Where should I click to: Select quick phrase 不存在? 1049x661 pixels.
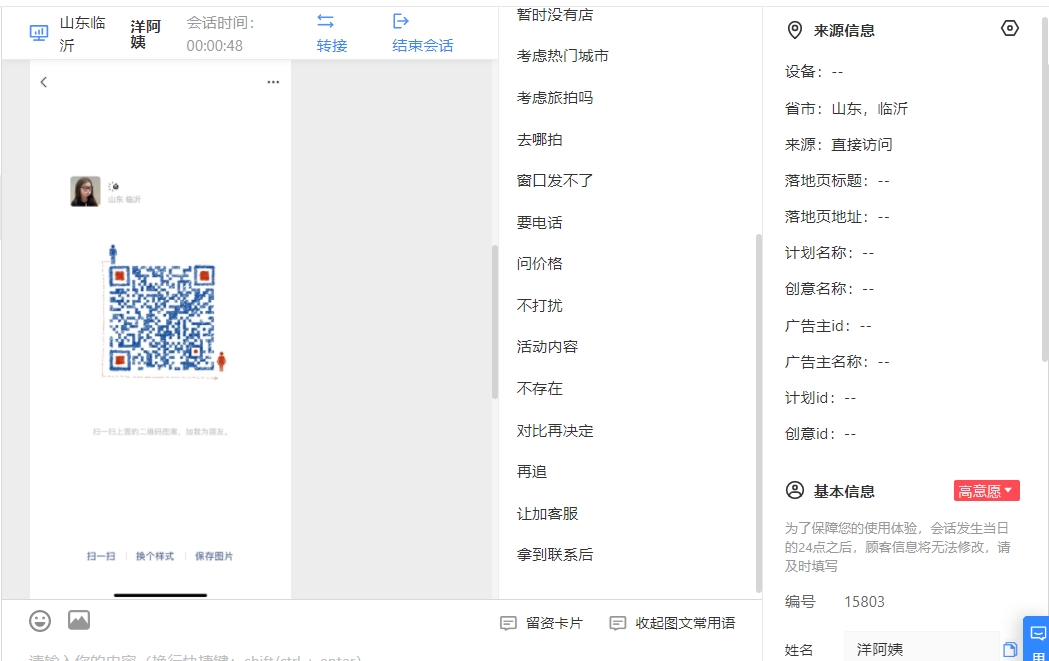pos(539,389)
